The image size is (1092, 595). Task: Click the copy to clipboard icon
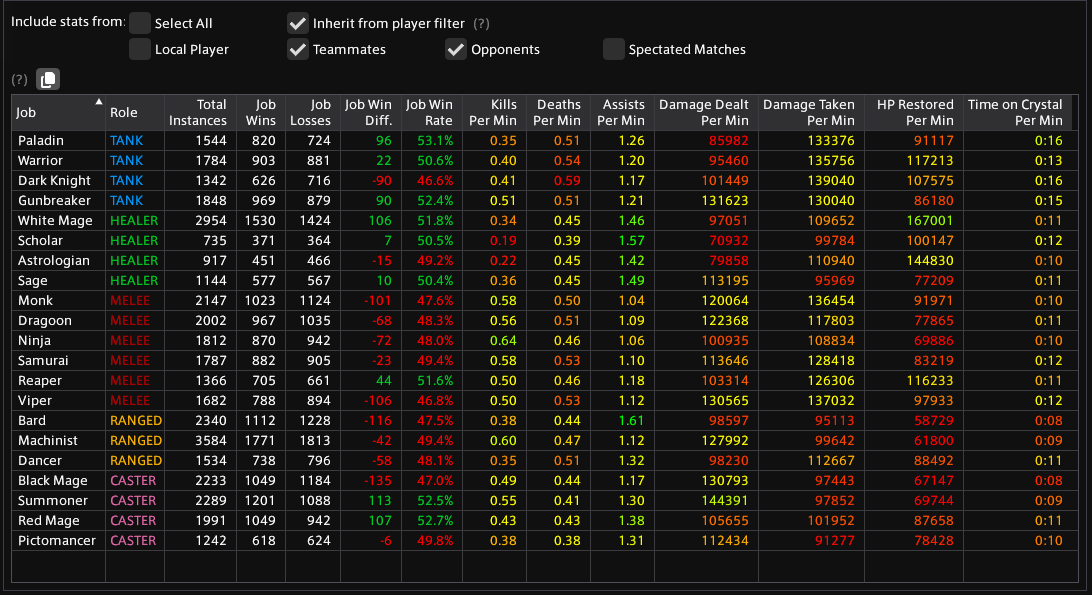tap(48, 80)
